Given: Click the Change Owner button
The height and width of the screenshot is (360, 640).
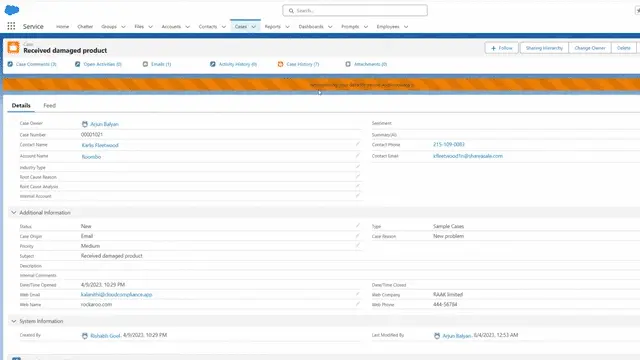Looking at the screenshot, I should [590, 48].
